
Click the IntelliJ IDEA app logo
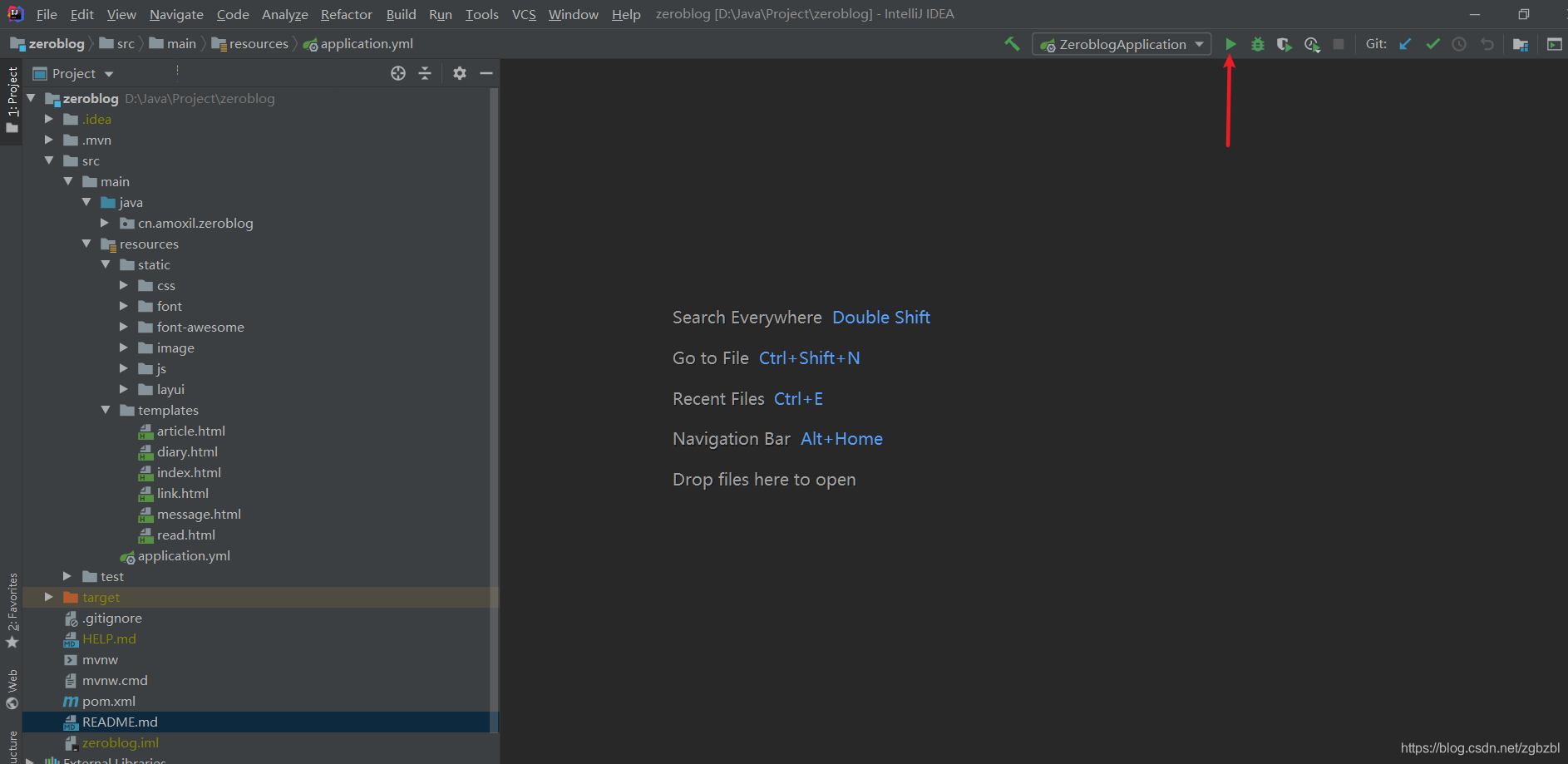(x=15, y=13)
